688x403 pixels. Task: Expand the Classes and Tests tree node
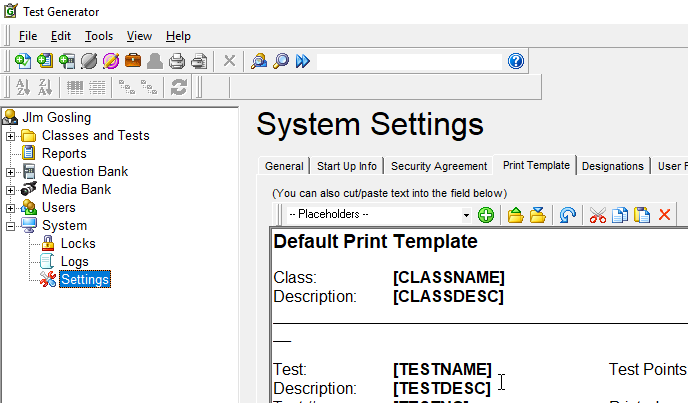click(x=11, y=136)
